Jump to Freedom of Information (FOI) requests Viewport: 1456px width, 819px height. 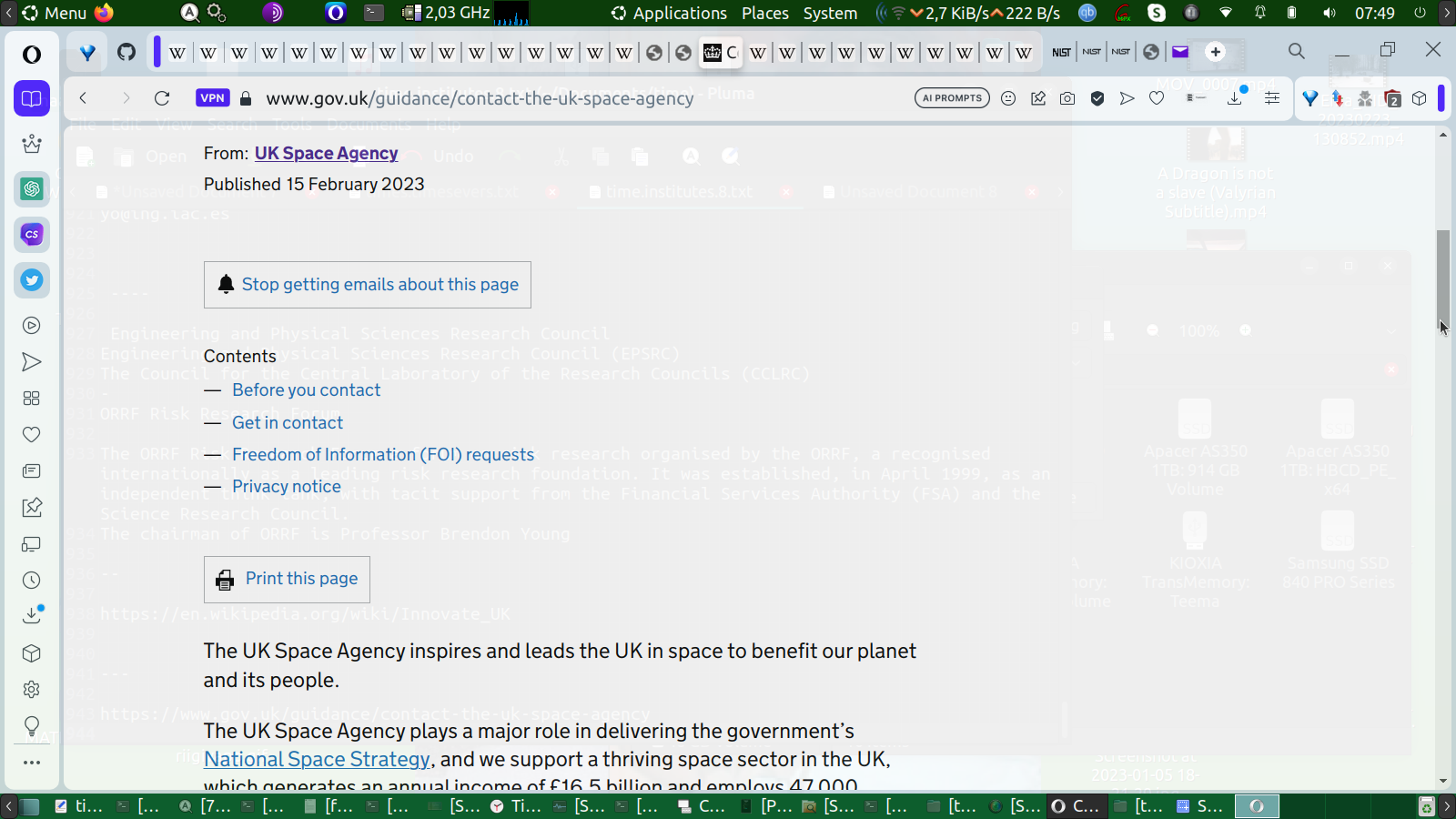(x=383, y=455)
